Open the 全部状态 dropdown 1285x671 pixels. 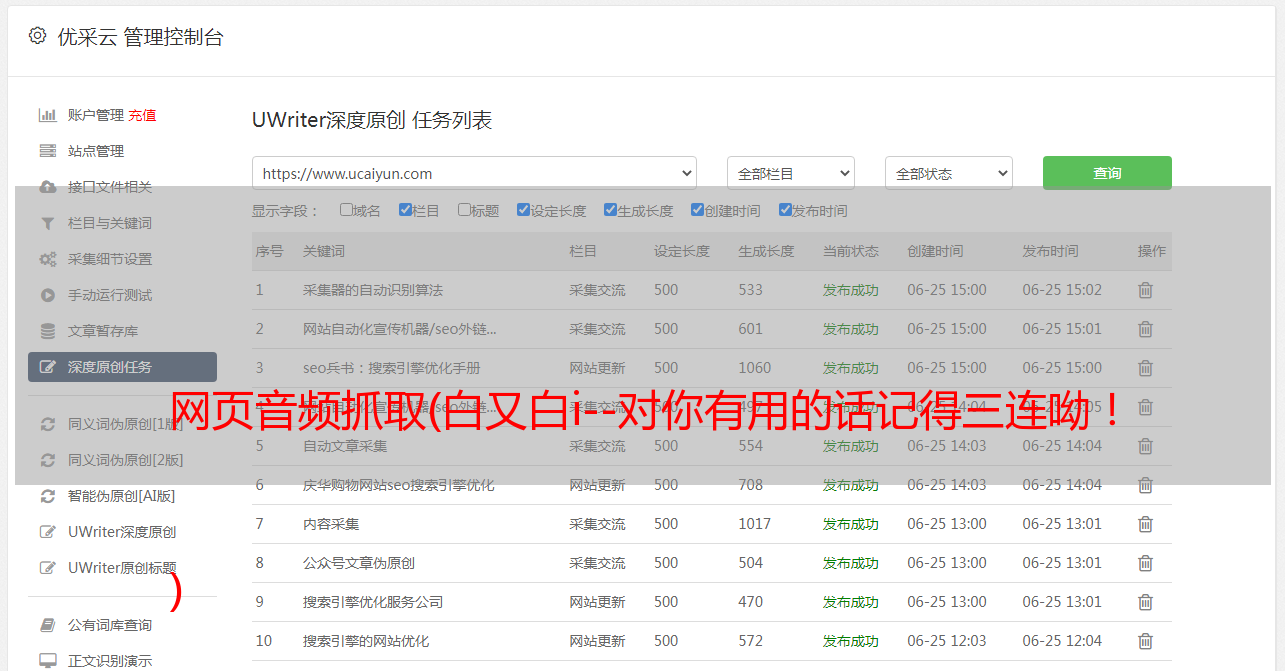pyautogui.click(x=949, y=173)
